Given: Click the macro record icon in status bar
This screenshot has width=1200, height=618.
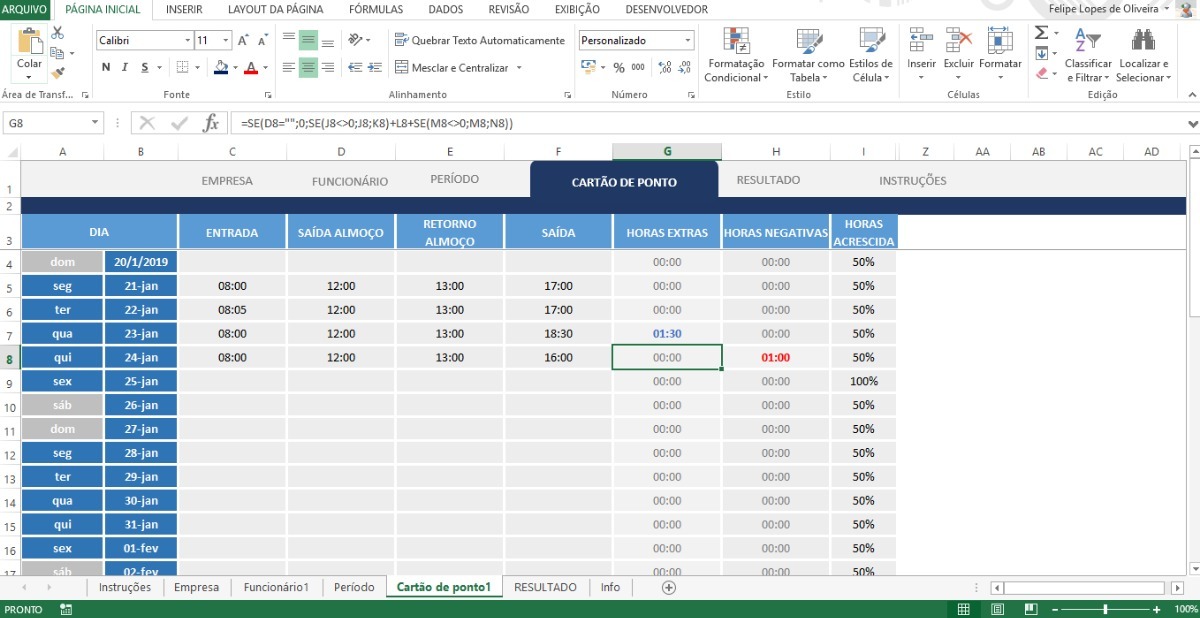Looking at the screenshot, I should click(65, 608).
